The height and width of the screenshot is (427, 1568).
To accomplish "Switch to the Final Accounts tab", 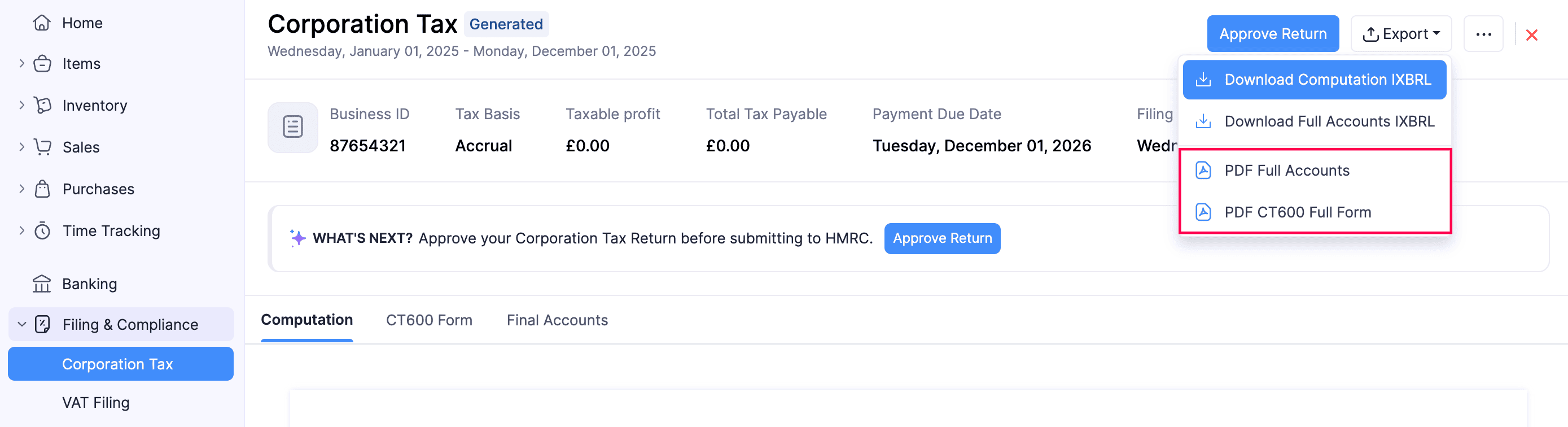I will (x=557, y=320).
